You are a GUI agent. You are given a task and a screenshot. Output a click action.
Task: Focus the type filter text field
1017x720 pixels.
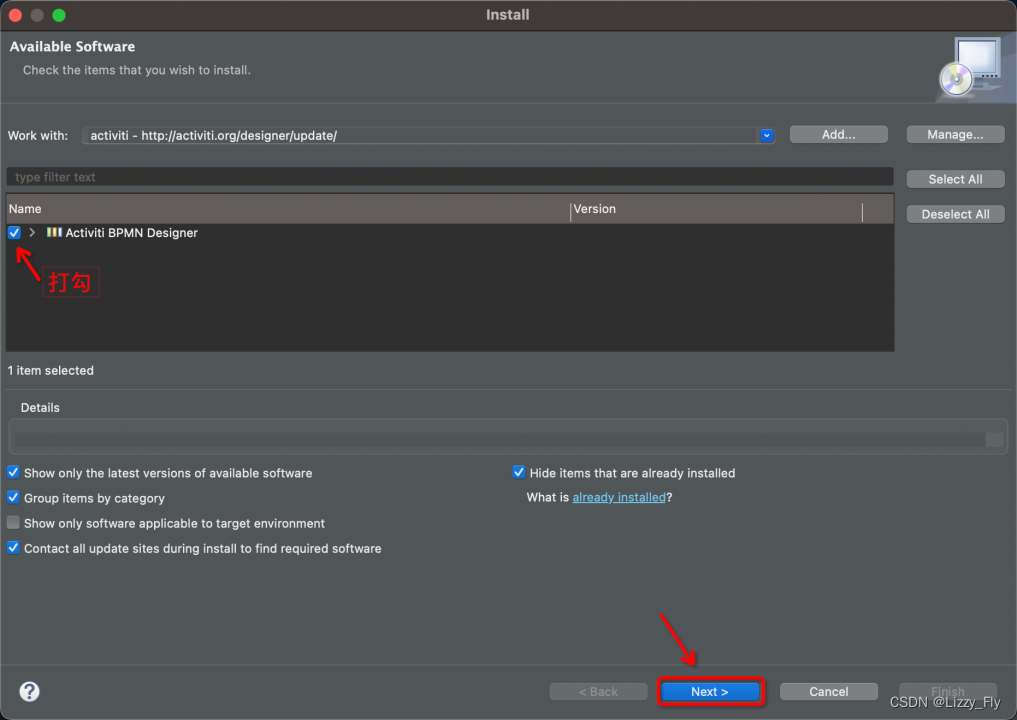449,177
